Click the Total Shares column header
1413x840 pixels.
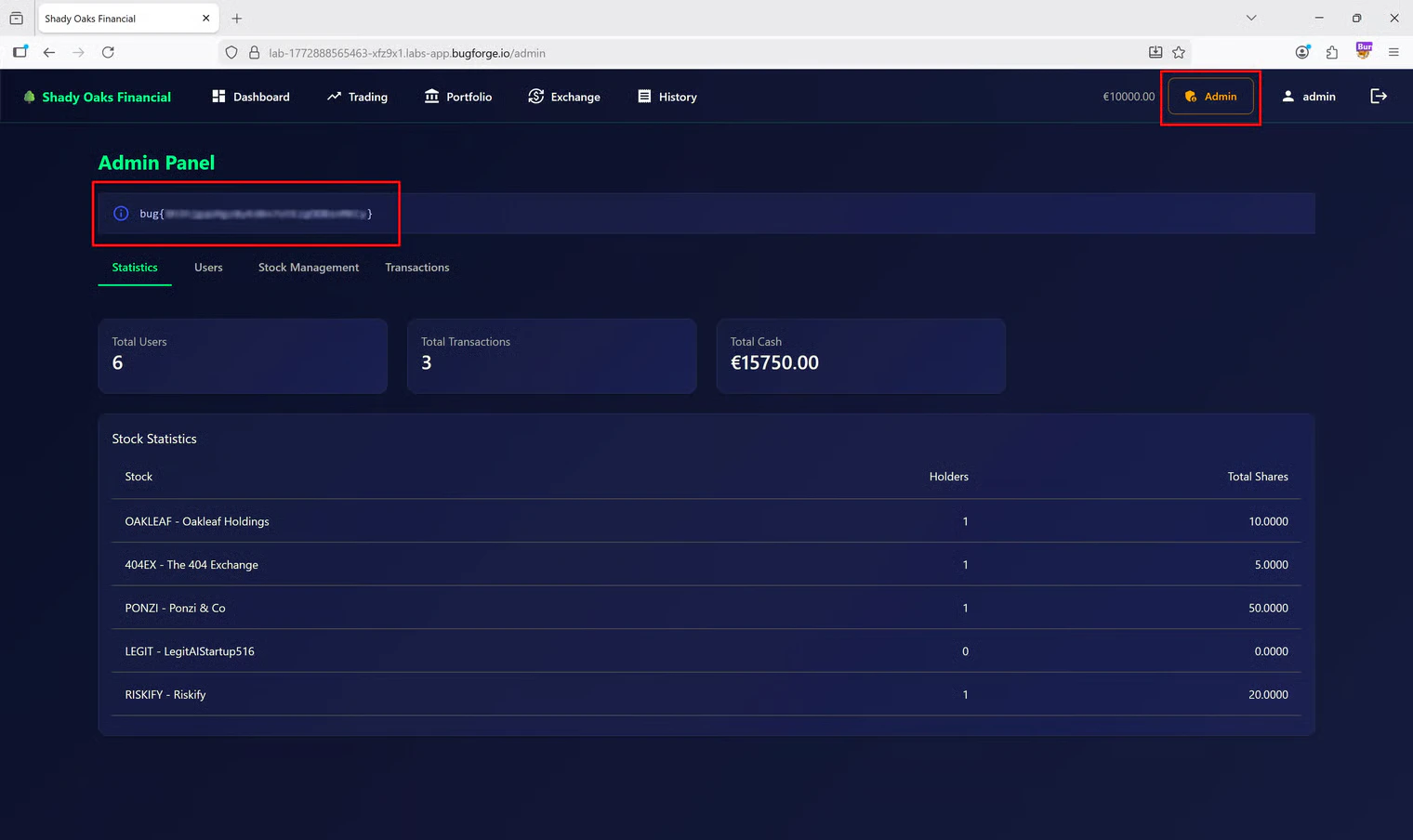point(1258,477)
